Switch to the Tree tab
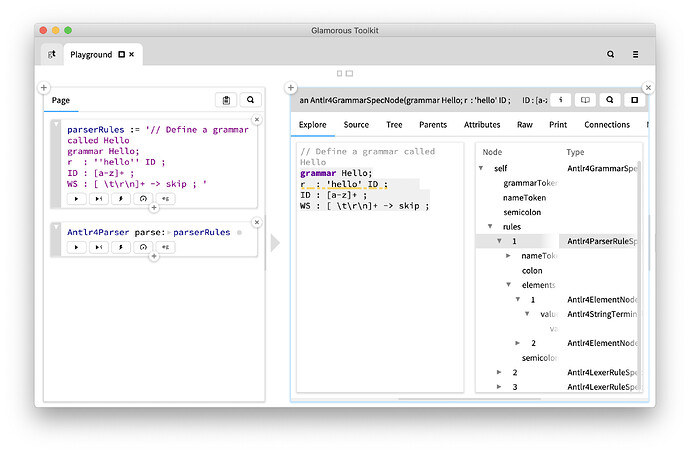The height and width of the screenshot is (453, 690). click(x=394, y=125)
